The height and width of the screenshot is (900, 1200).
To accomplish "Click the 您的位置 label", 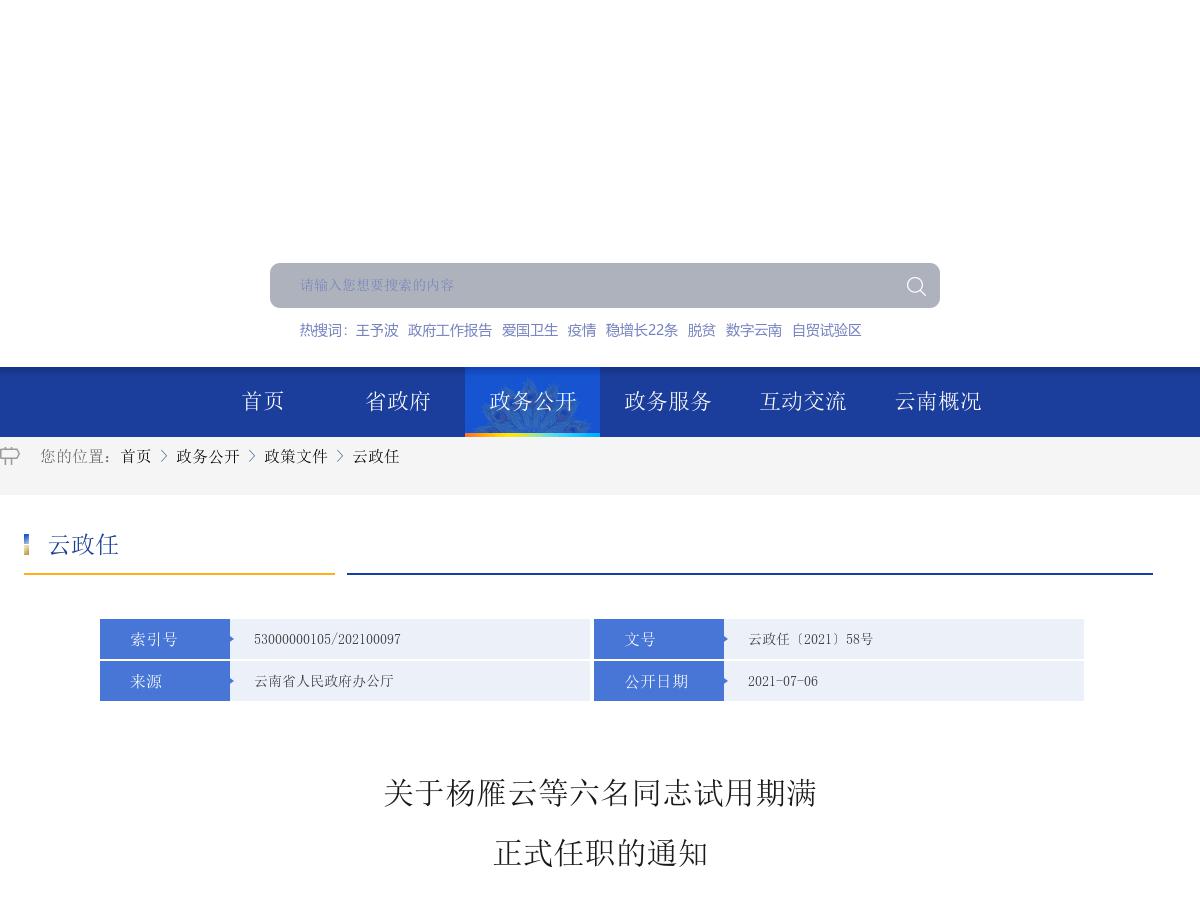I will click(76, 456).
